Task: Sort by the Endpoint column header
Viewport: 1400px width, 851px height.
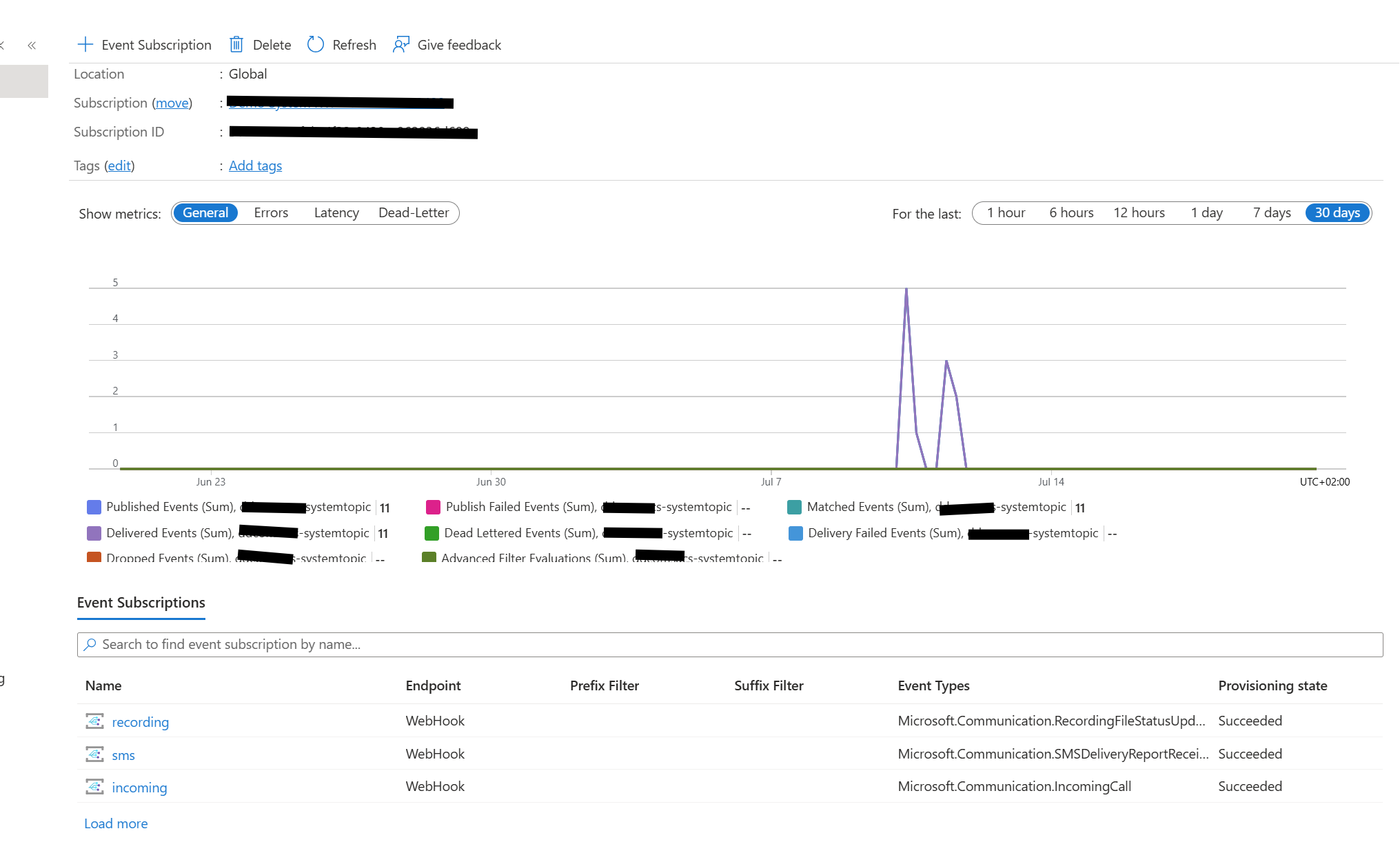Action: click(x=433, y=685)
